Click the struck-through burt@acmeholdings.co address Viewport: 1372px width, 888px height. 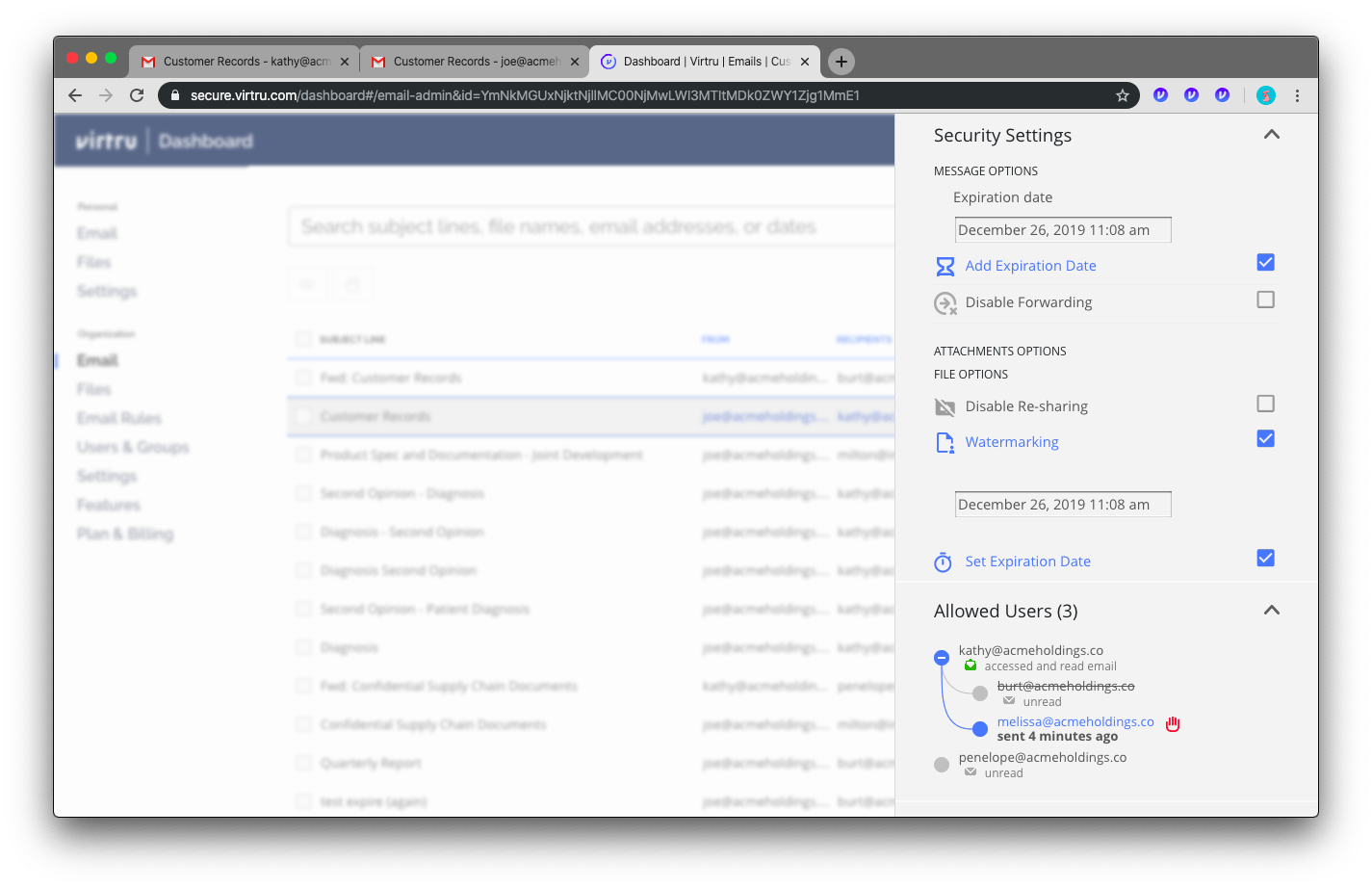(1066, 686)
